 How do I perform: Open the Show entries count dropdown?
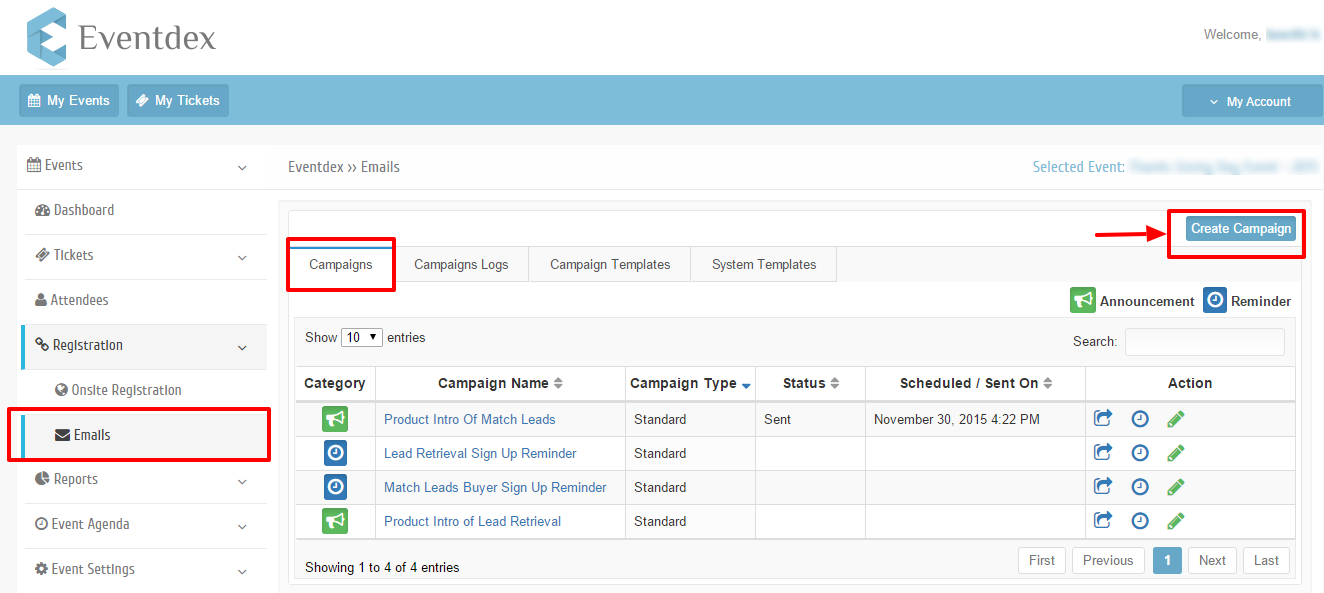(362, 338)
